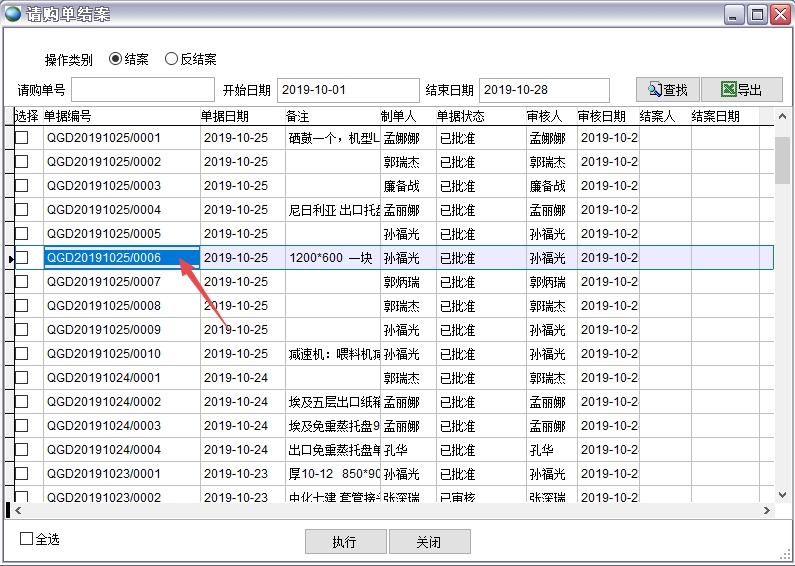Click the 查找 search button
The height and width of the screenshot is (566, 795).
pyautogui.click(x=667, y=90)
